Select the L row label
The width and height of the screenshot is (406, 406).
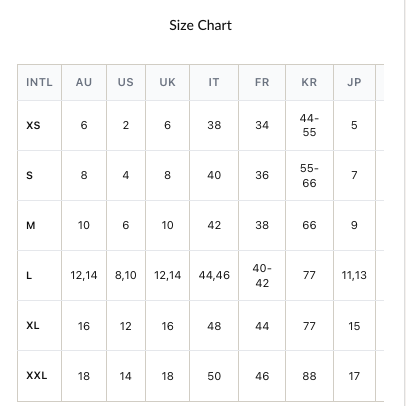coord(29,276)
